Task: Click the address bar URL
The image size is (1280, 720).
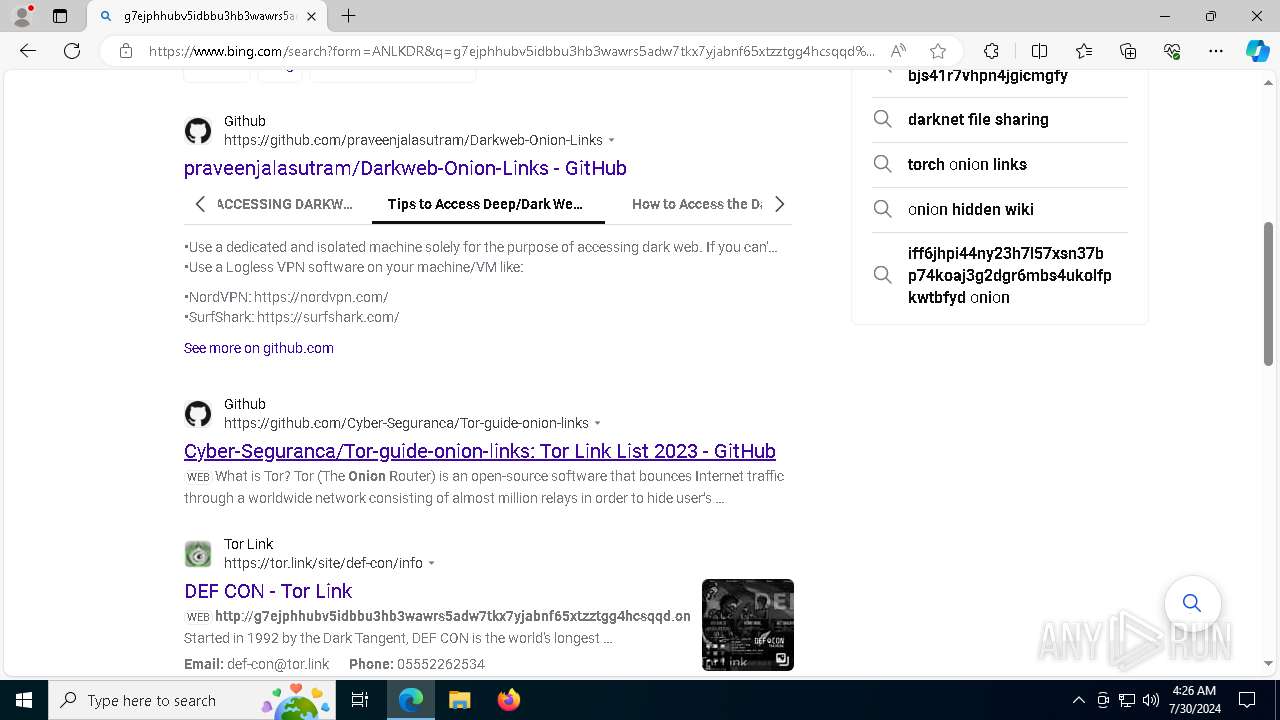Action: pos(511,51)
